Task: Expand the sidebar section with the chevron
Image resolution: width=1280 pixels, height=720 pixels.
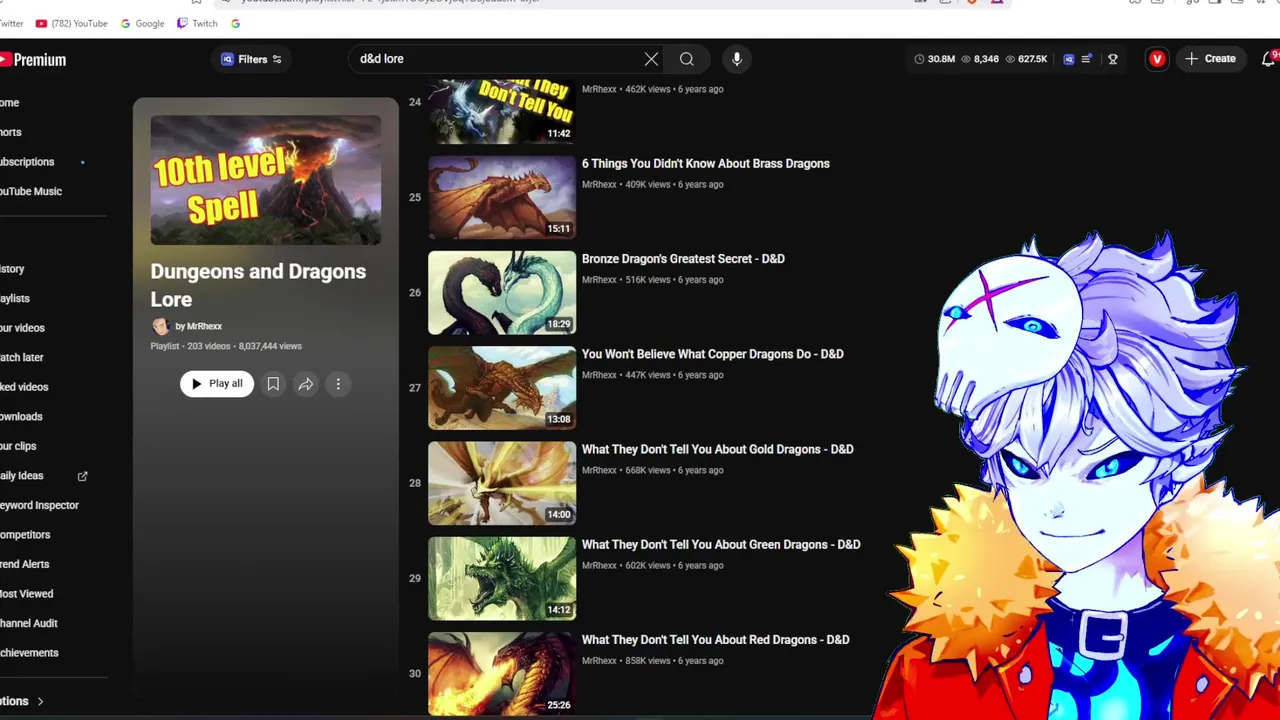Action: point(40,702)
